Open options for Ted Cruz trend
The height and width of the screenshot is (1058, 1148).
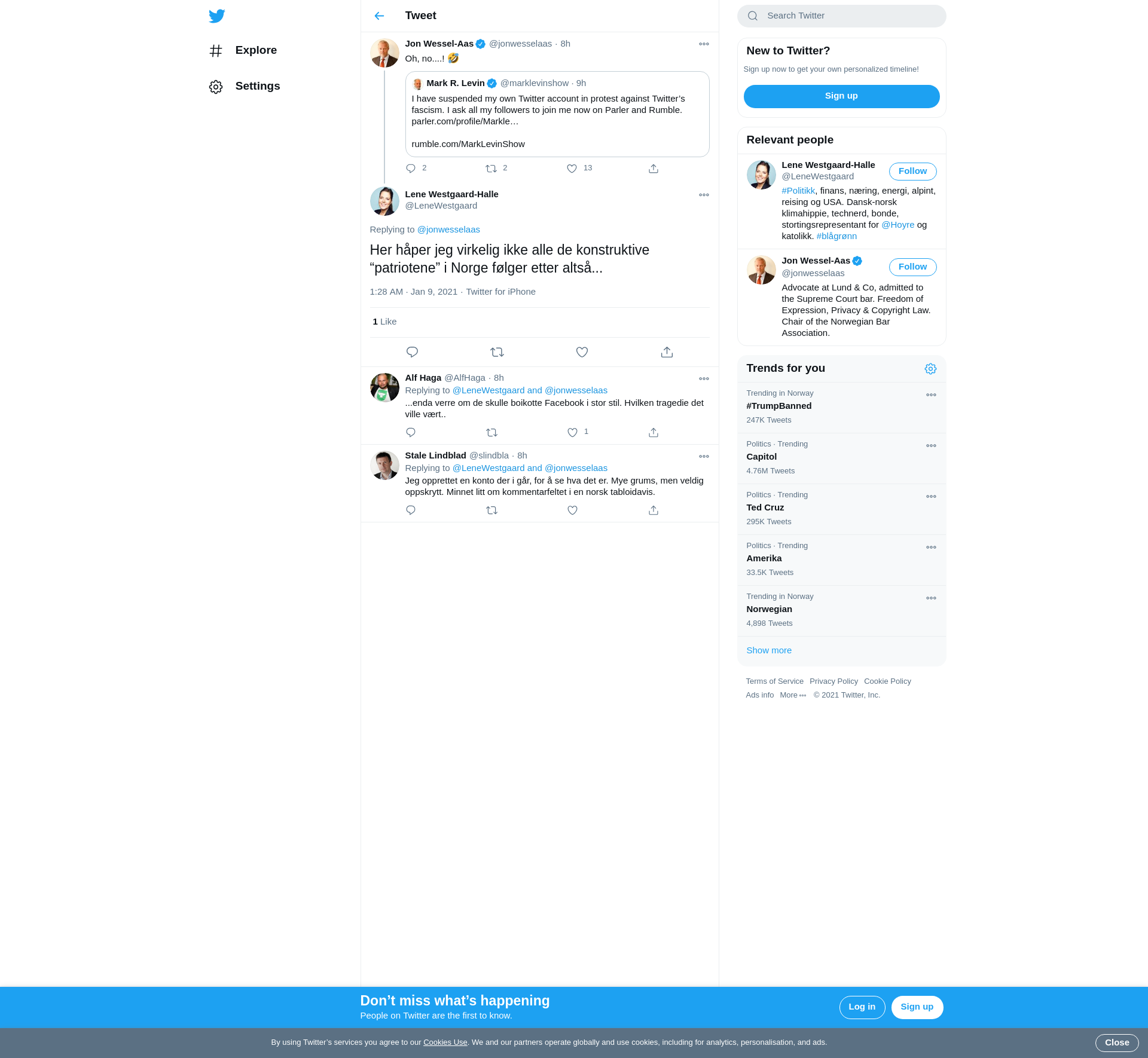pyautogui.click(x=931, y=496)
